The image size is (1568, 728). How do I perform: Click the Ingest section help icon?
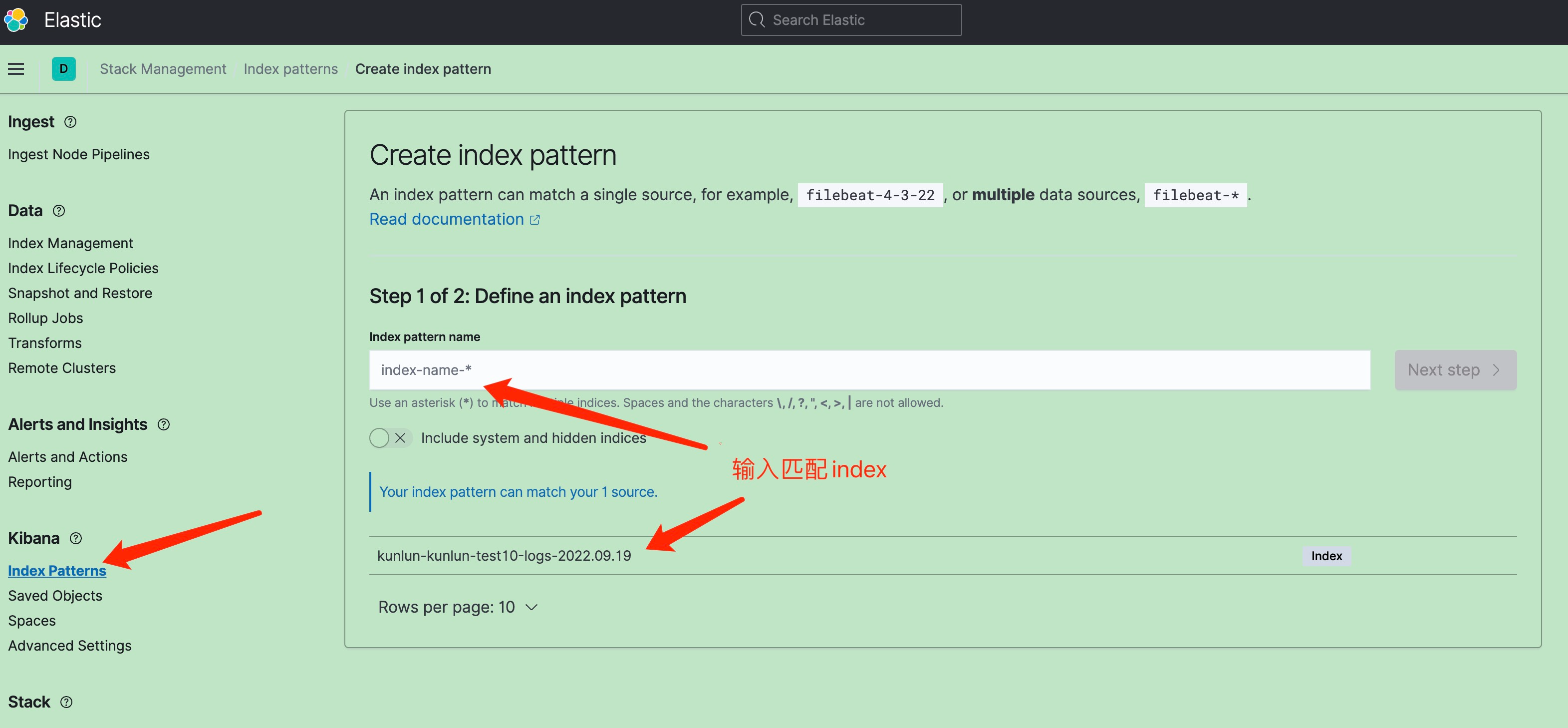[70, 122]
